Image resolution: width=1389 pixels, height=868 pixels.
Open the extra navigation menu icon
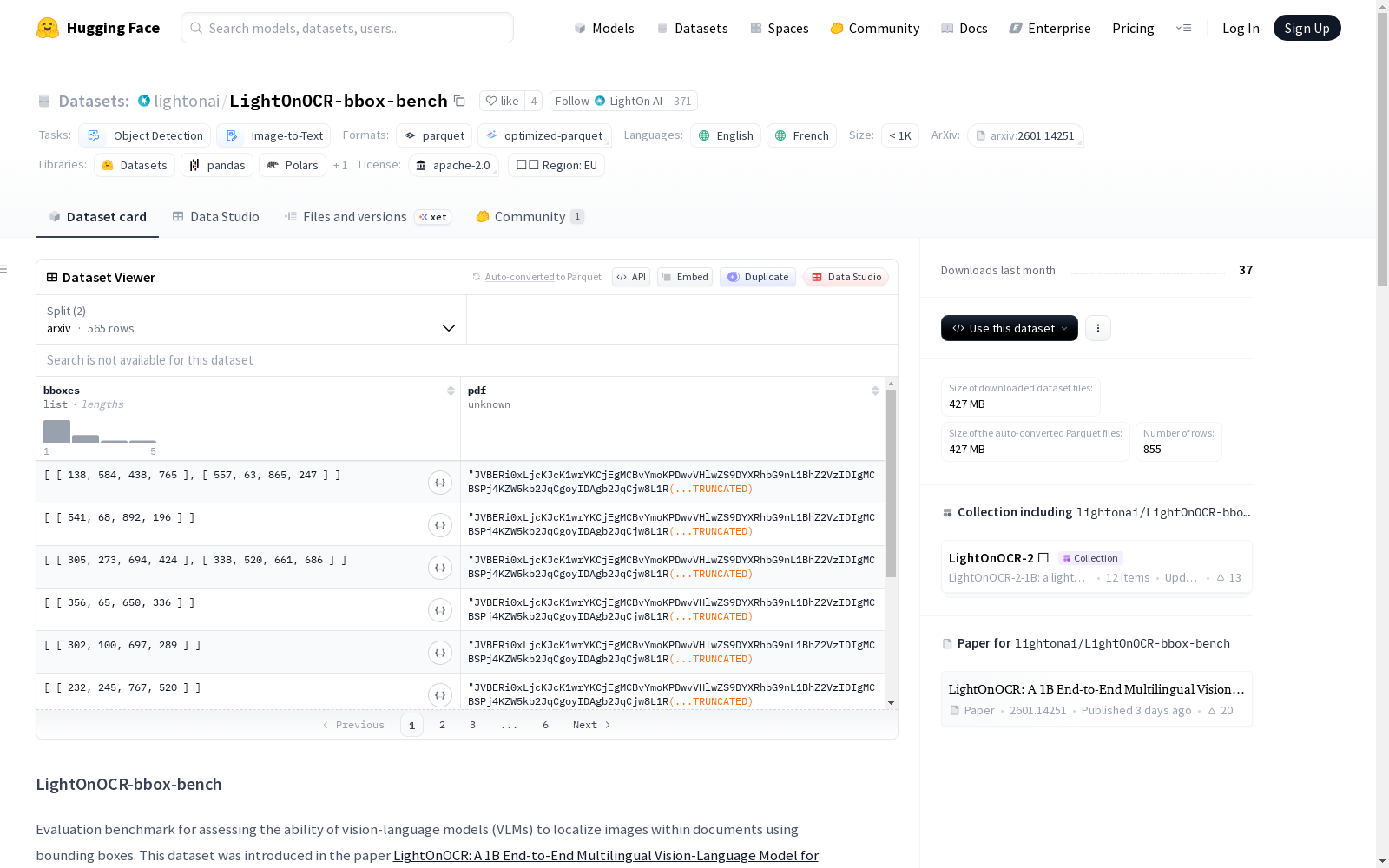coord(1183,28)
